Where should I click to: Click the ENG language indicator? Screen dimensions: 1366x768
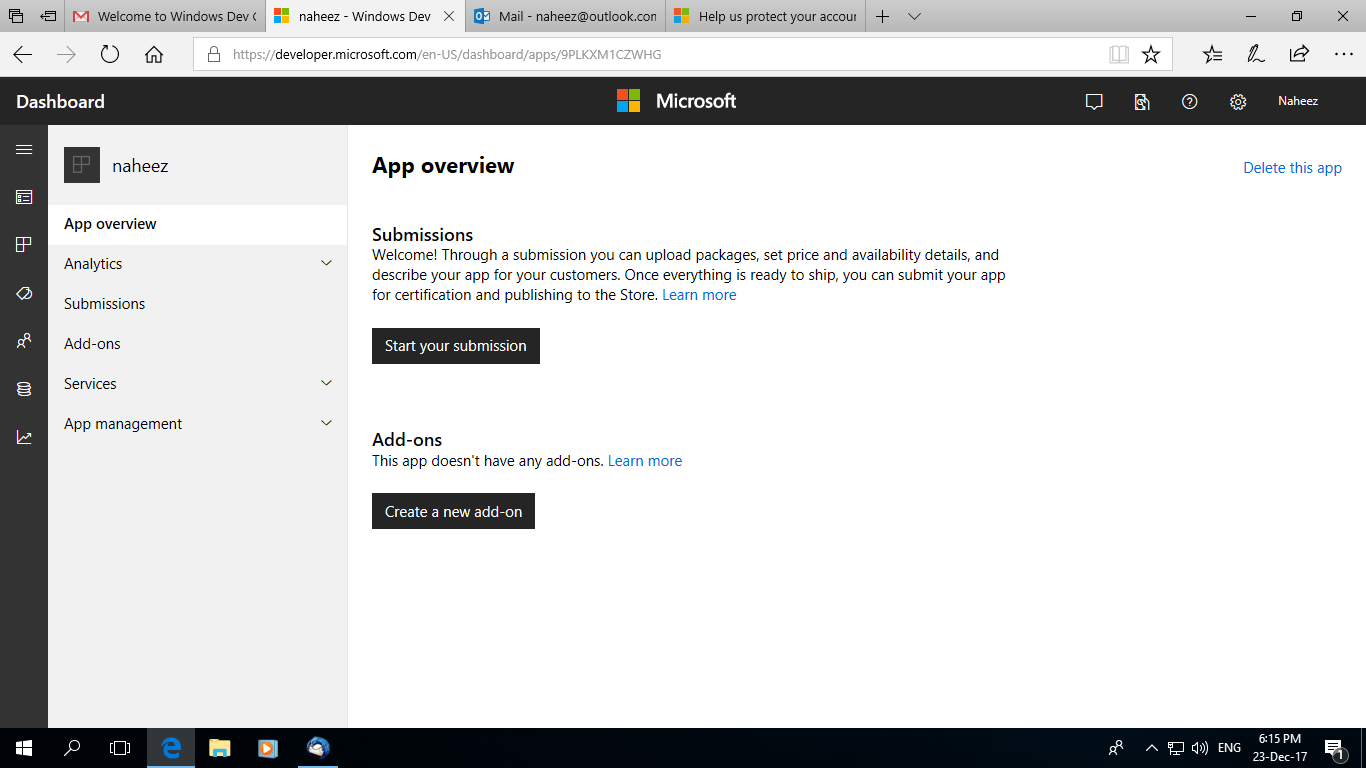1229,748
